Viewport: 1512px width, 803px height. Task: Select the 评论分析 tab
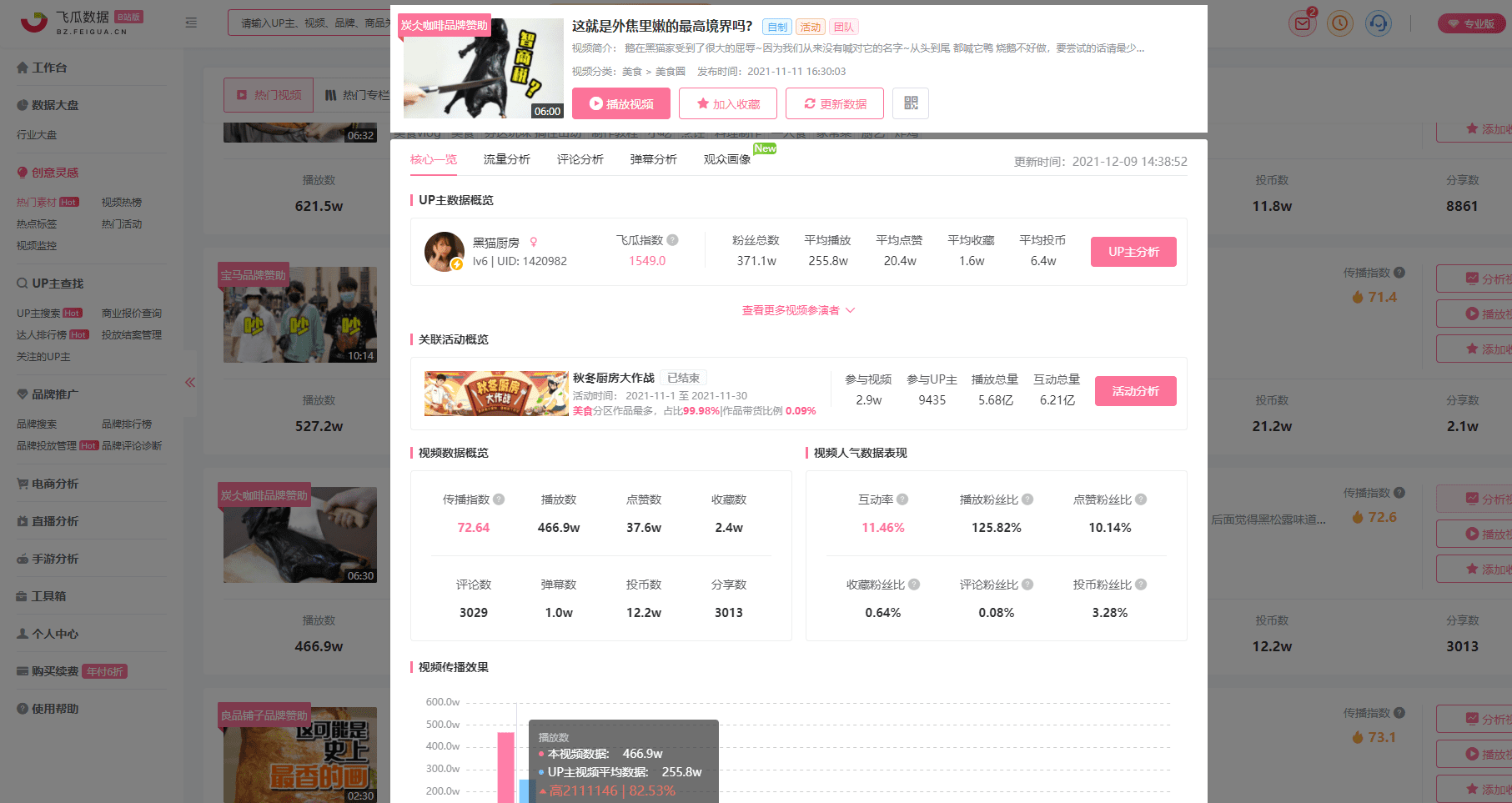580,159
